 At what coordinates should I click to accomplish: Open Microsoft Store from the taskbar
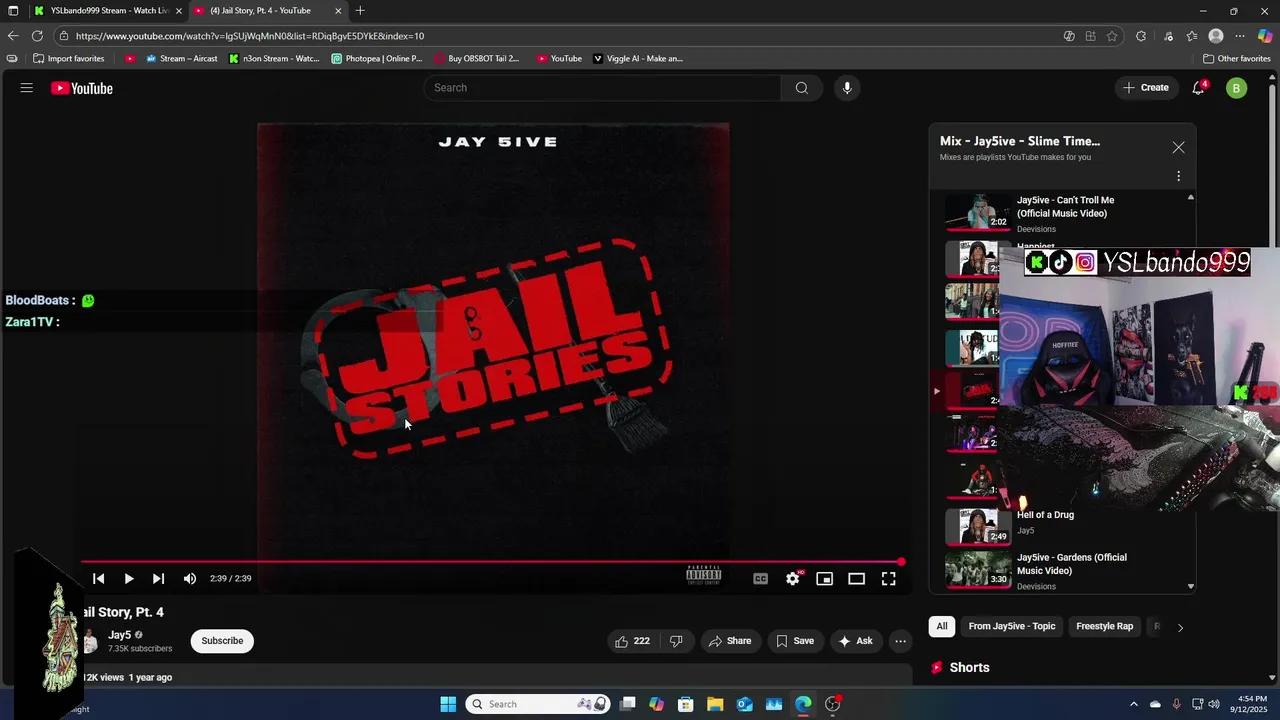(685, 704)
